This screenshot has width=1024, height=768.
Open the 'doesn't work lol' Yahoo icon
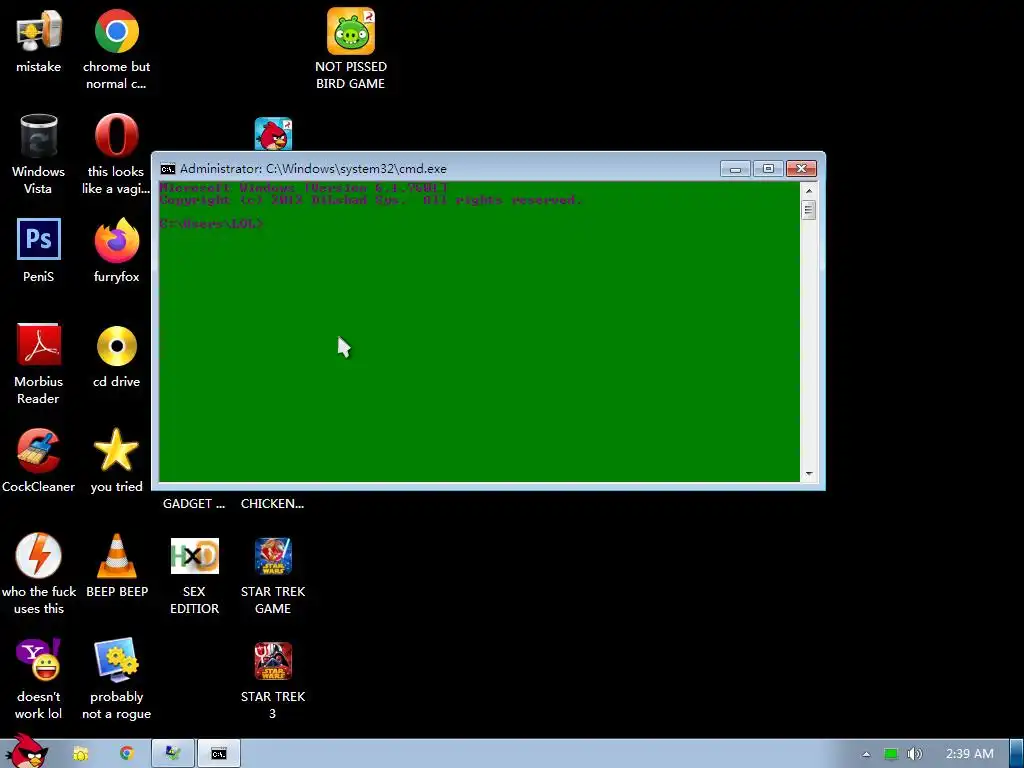(39, 660)
